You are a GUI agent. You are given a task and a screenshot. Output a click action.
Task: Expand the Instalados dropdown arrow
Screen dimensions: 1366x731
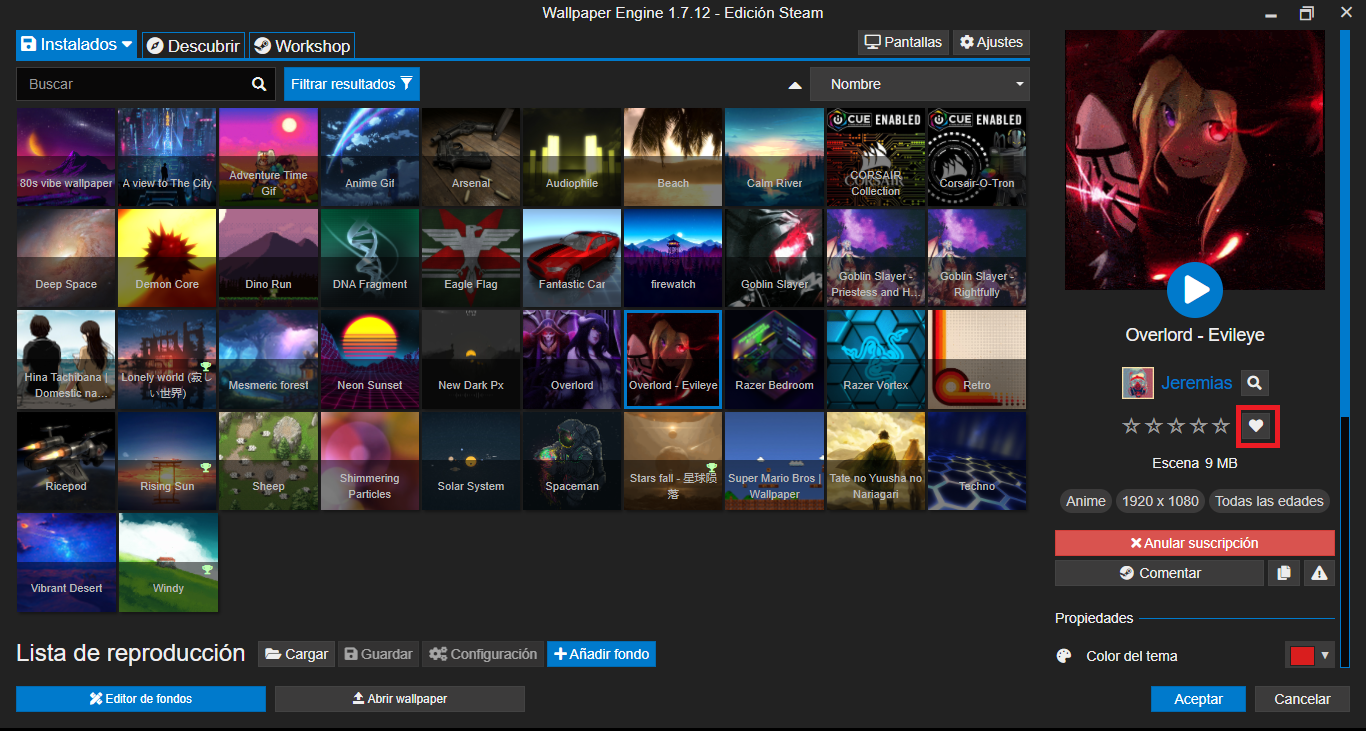[127, 44]
